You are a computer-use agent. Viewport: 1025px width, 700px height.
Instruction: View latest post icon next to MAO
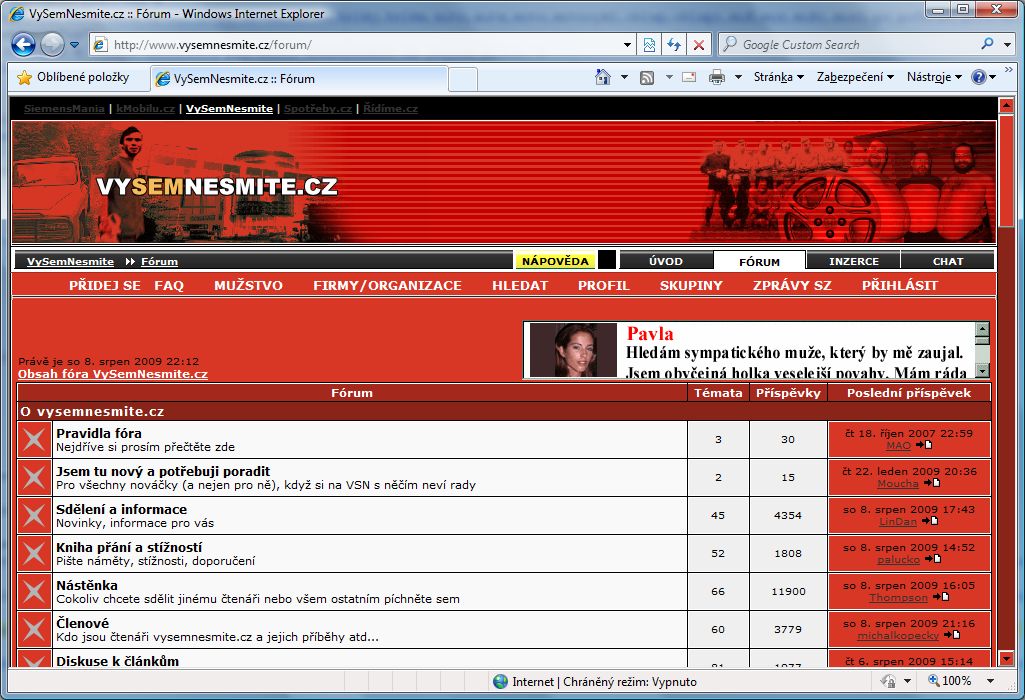point(924,445)
